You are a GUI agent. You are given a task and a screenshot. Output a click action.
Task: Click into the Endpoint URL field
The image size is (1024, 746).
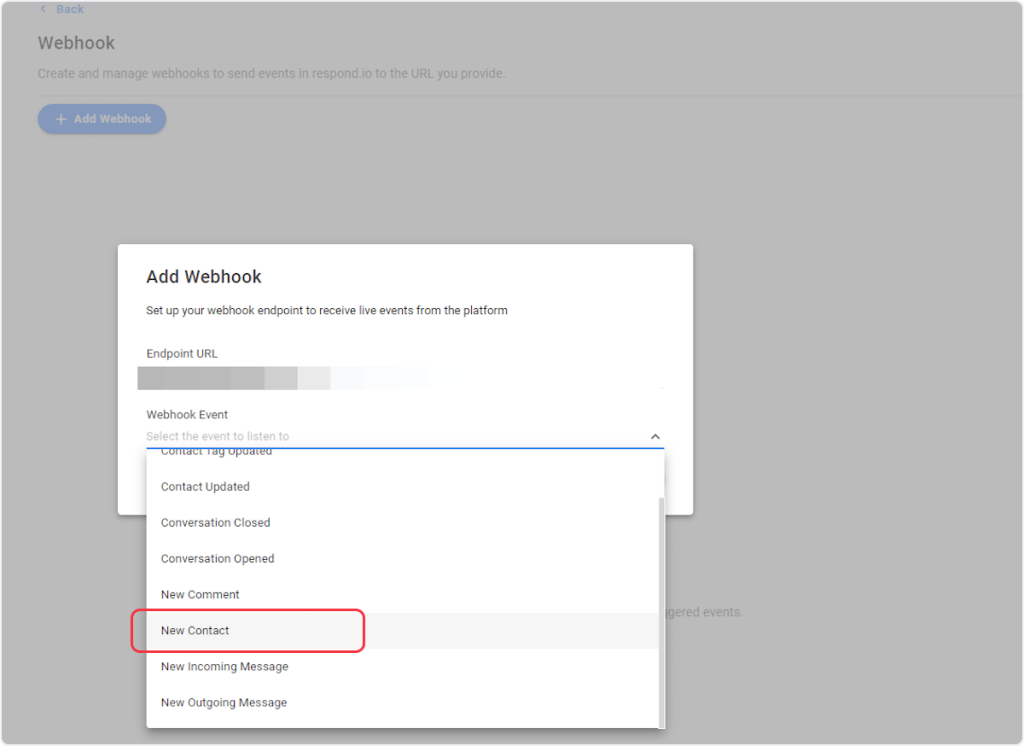[x=400, y=378]
